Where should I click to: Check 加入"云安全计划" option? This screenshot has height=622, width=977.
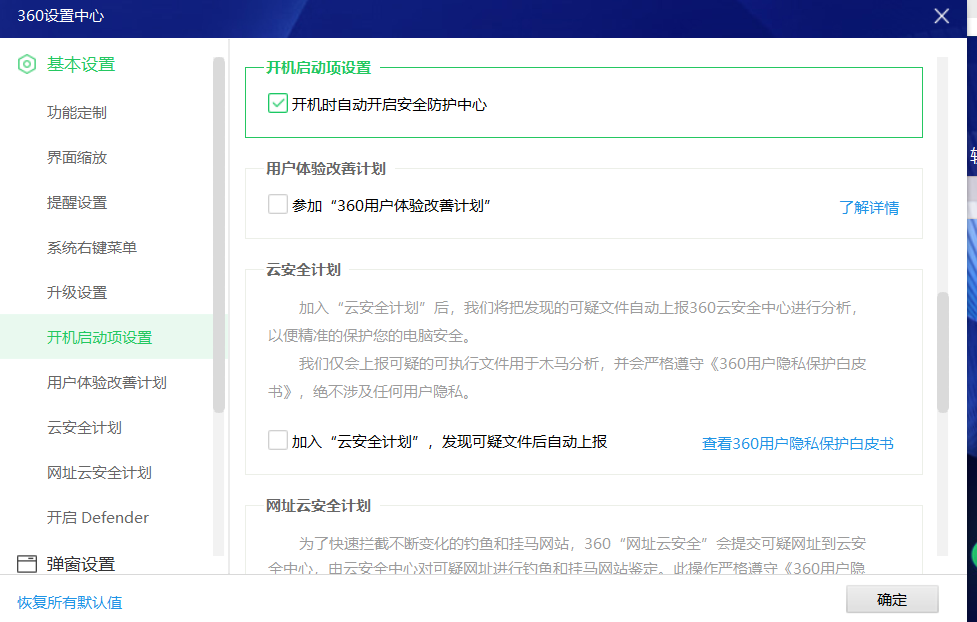click(277, 439)
